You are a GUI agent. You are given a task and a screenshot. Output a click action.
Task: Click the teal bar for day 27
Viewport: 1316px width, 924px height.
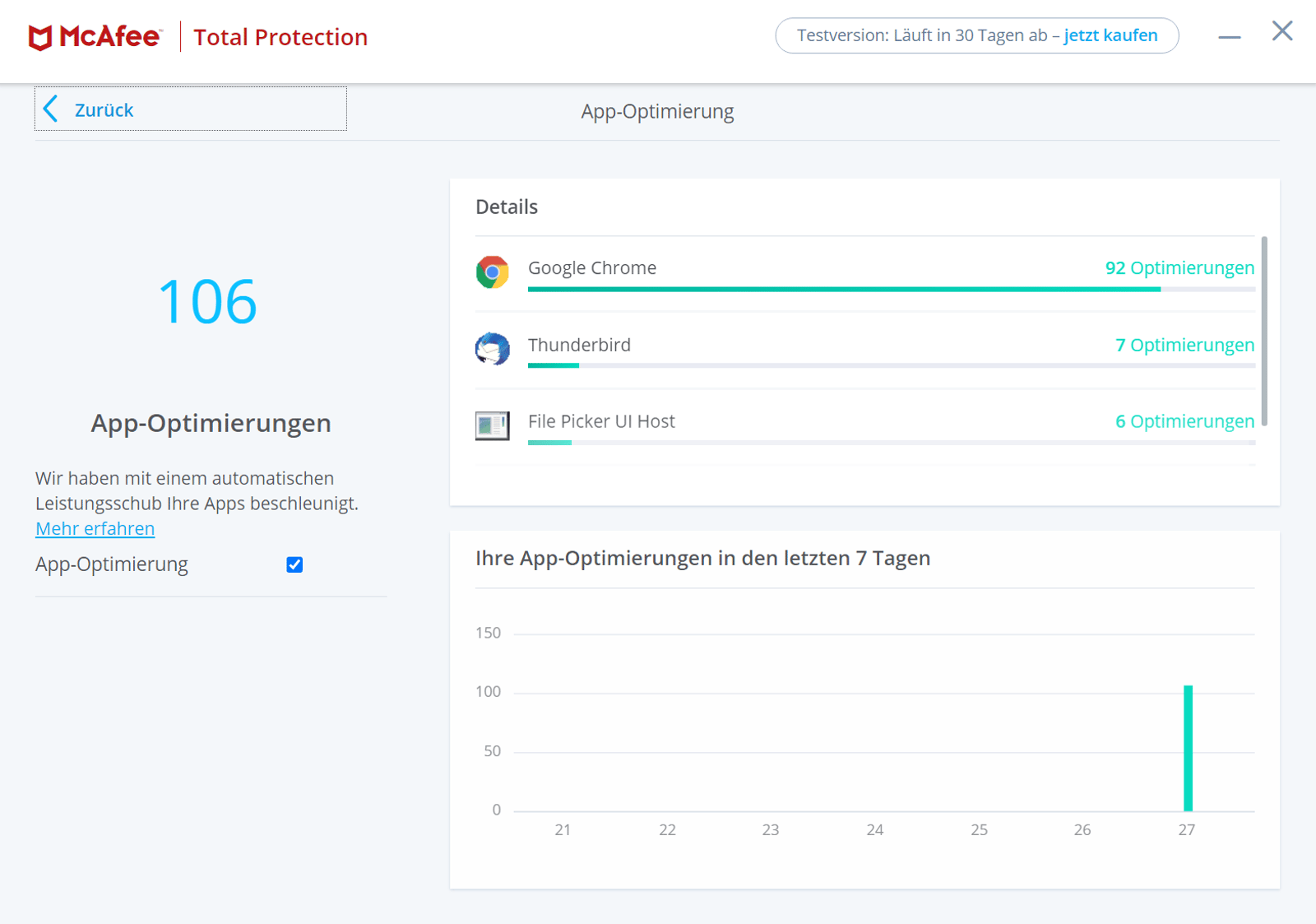tap(1188, 747)
